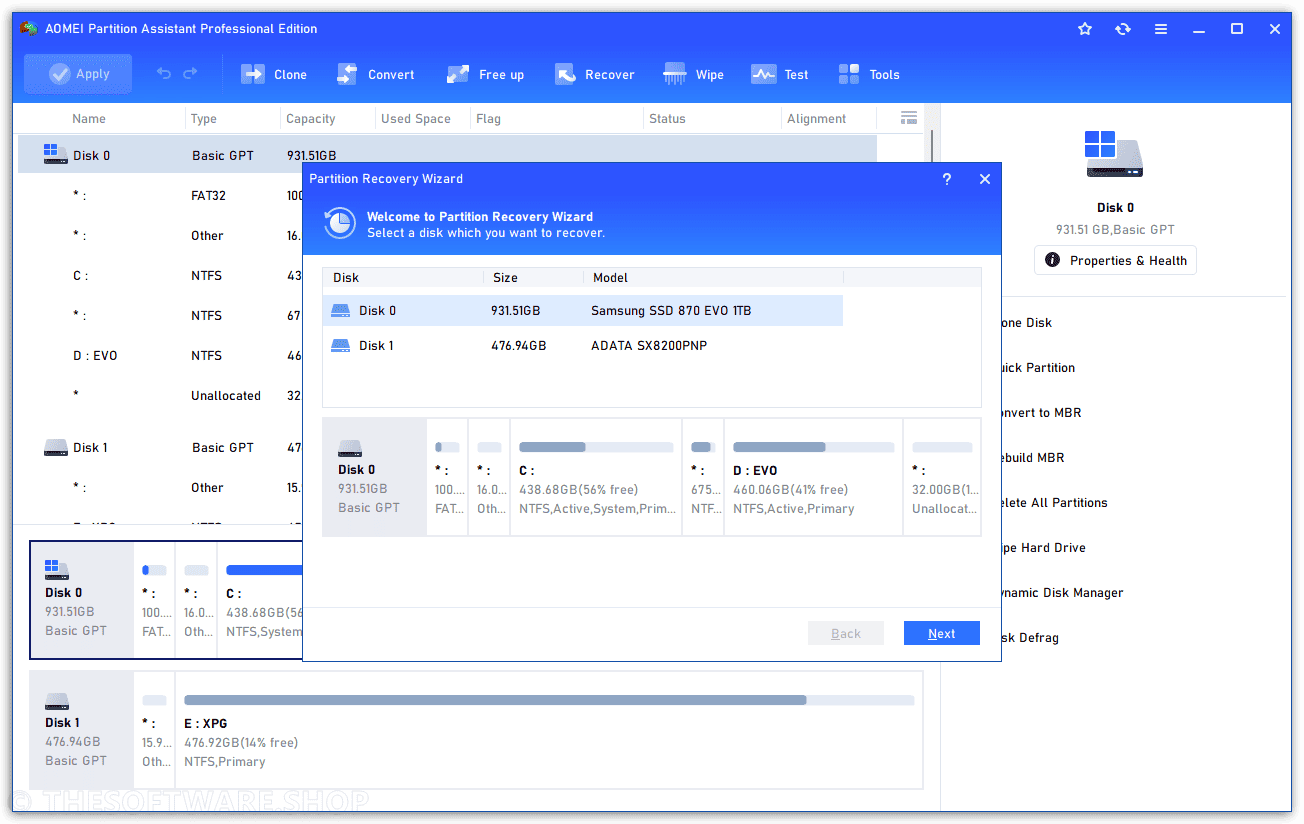The height and width of the screenshot is (824, 1304).
Task: Click the Capacity column header
Action: click(x=311, y=118)
